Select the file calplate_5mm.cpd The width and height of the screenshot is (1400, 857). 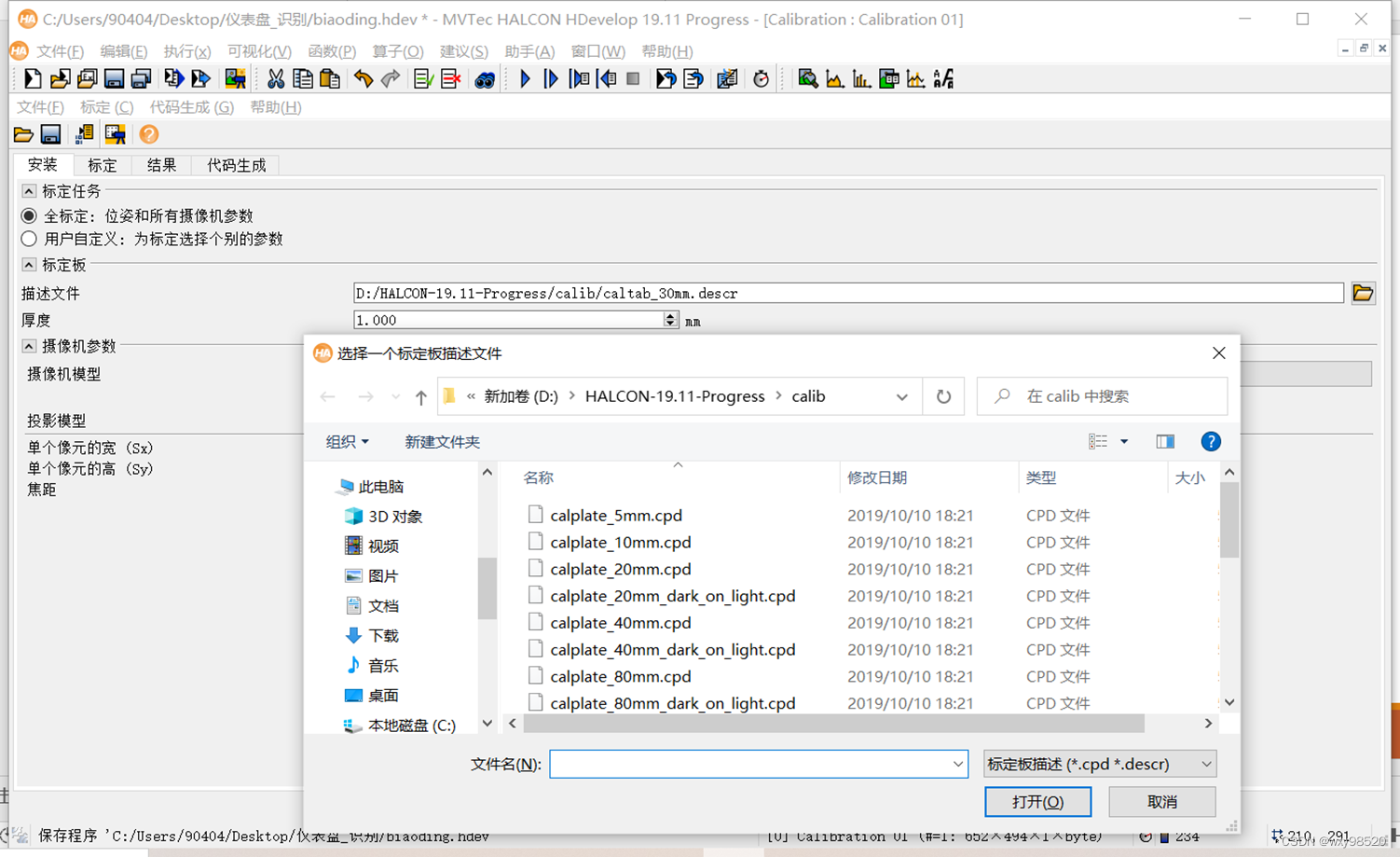pos(616,515)
